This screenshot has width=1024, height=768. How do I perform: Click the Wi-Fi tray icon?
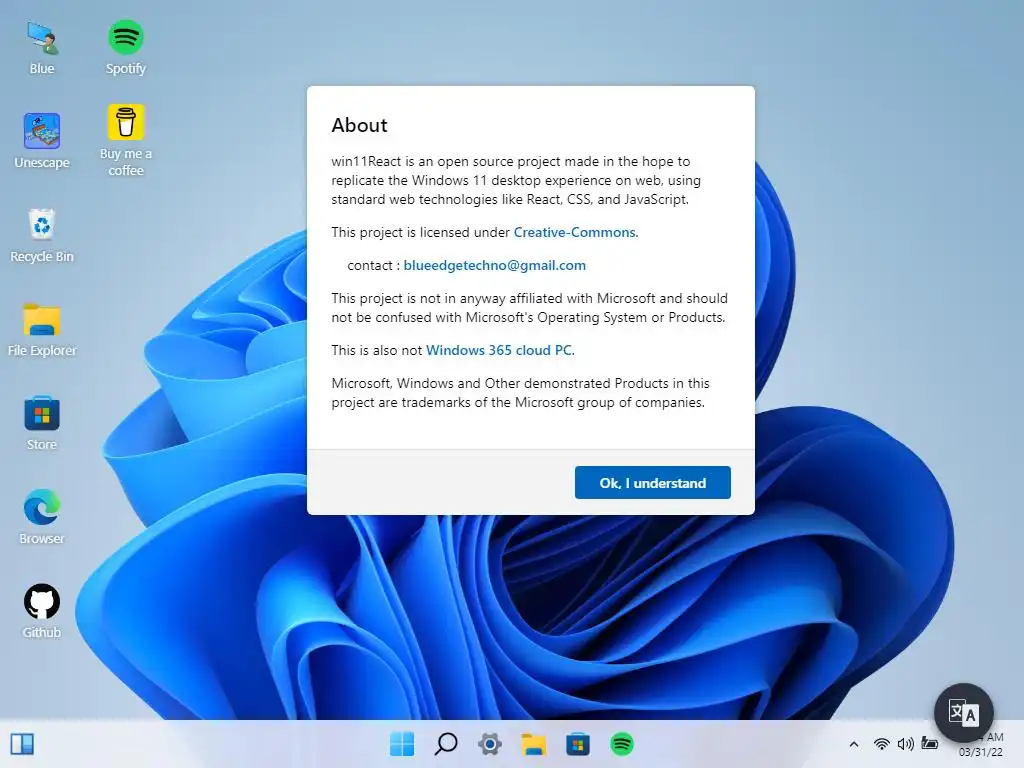click(882, 744)
